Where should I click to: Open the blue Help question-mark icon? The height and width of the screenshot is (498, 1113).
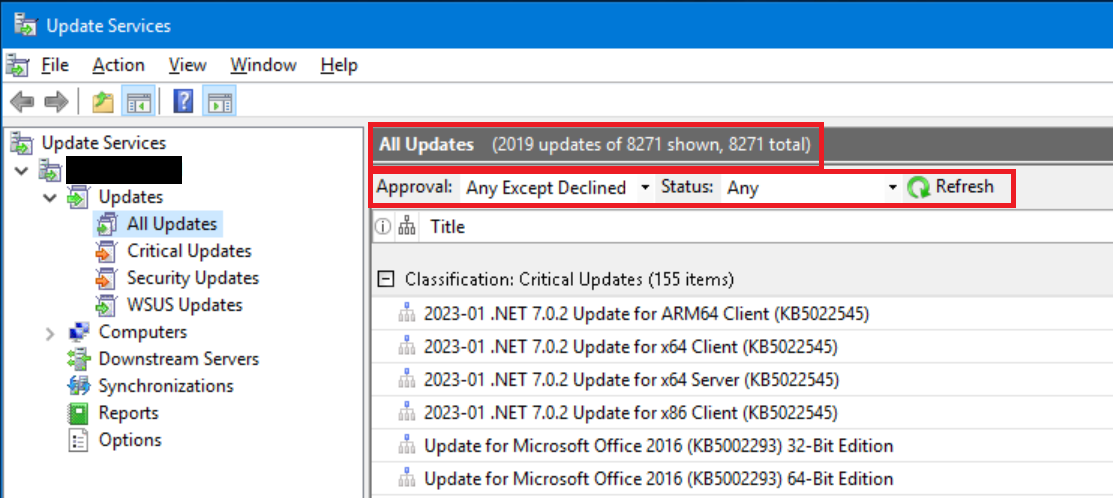183,101
